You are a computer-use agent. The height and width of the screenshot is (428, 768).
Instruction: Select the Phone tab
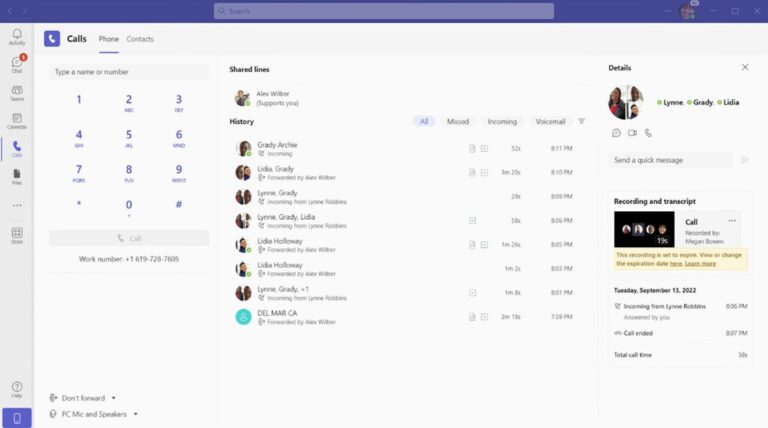click(x=108, y=39)
